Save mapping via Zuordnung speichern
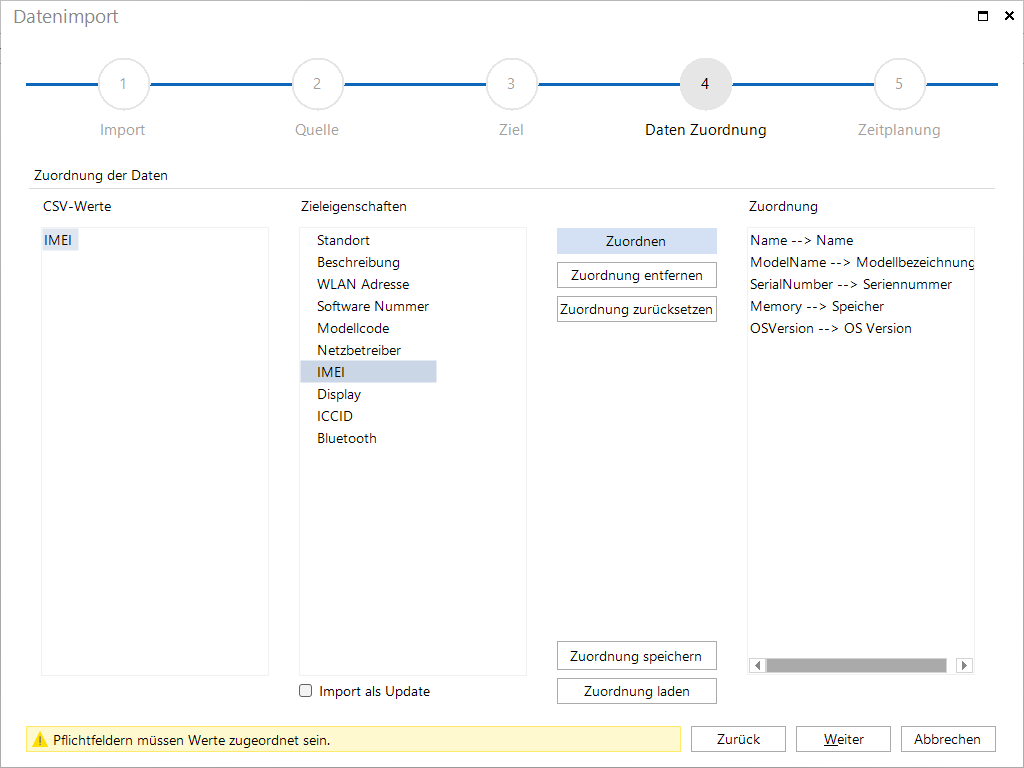The width and height of the screenshot is (1024, 768). (637, 656)
